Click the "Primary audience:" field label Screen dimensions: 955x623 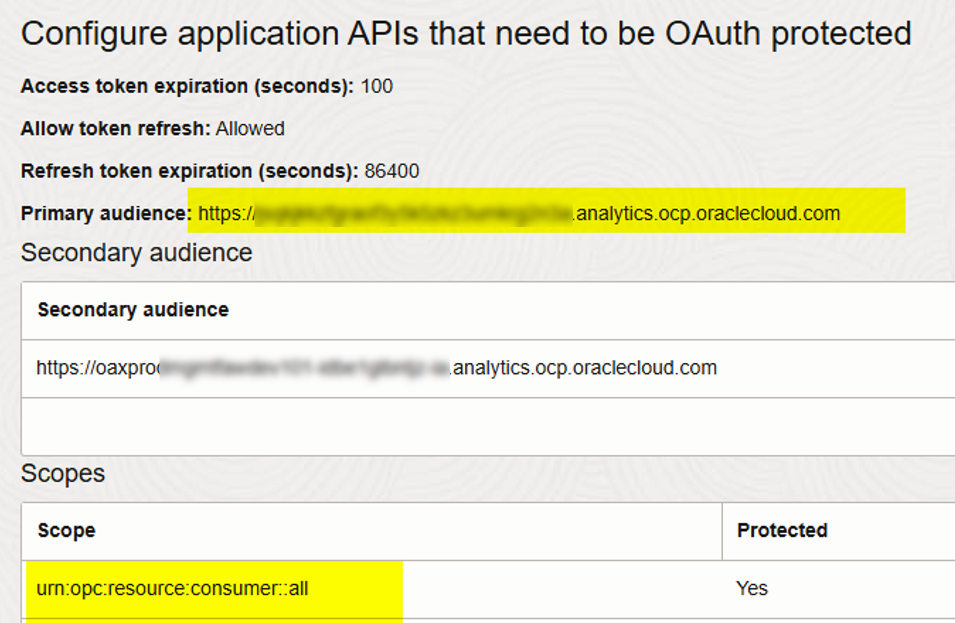tap(105, 213)
